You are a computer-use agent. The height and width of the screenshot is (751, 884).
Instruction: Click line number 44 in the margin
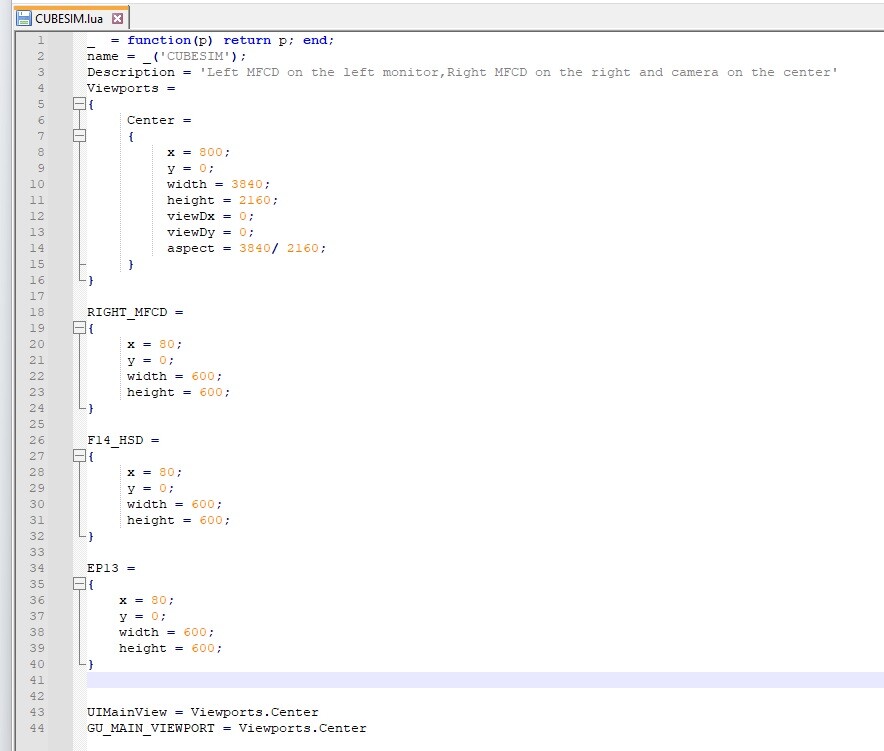[37, 728]
